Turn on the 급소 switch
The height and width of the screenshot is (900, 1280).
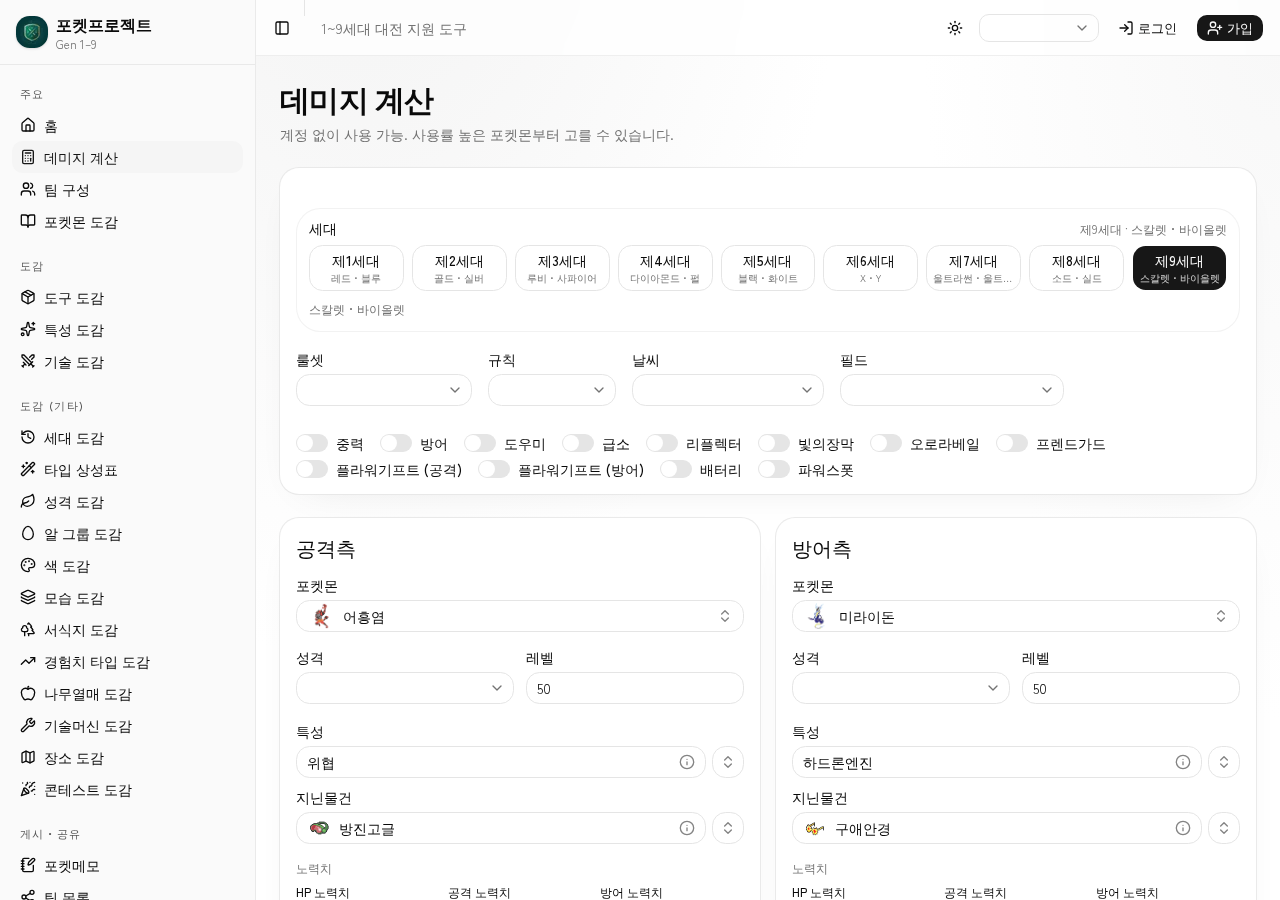(578, 443)
